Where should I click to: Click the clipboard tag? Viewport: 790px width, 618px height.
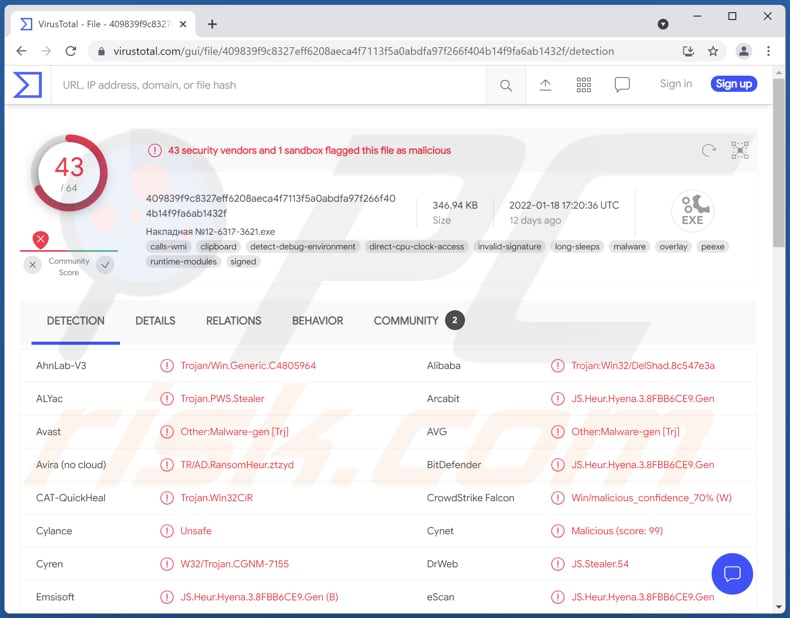click(218, 247)
